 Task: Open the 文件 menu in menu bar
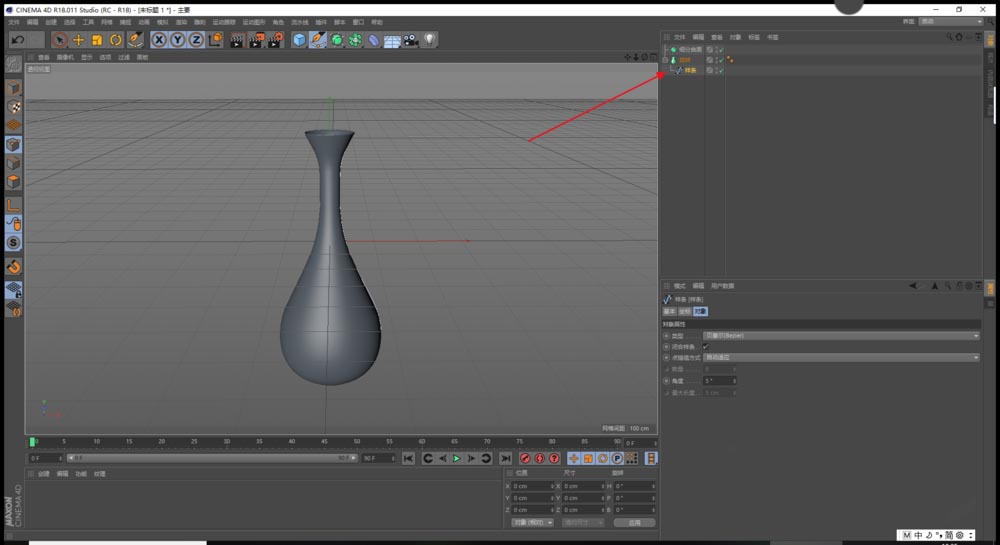point(14,22)
